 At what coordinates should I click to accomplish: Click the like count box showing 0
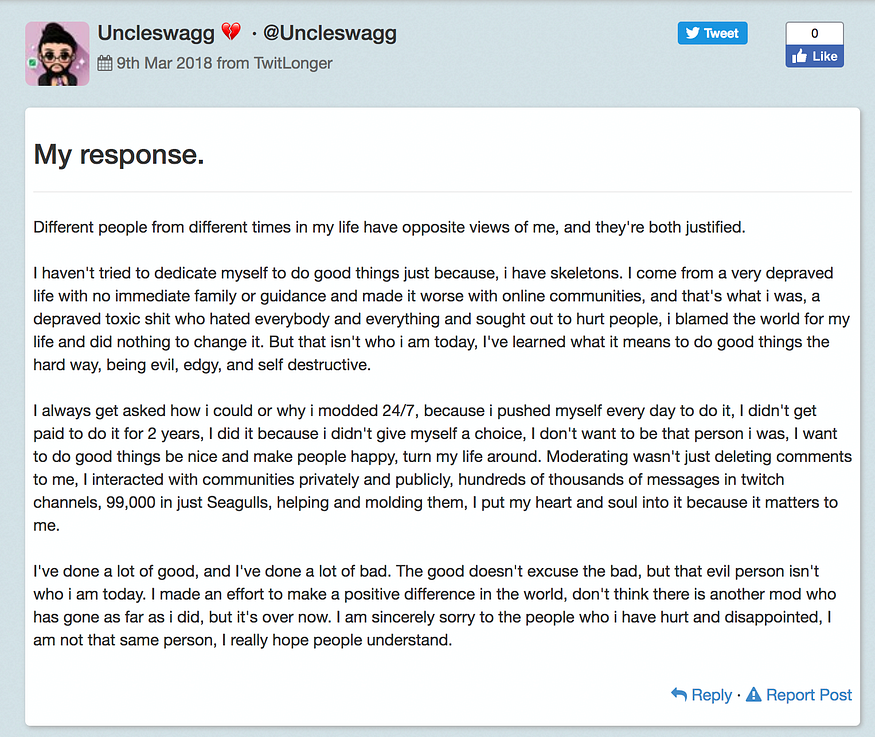814,33
